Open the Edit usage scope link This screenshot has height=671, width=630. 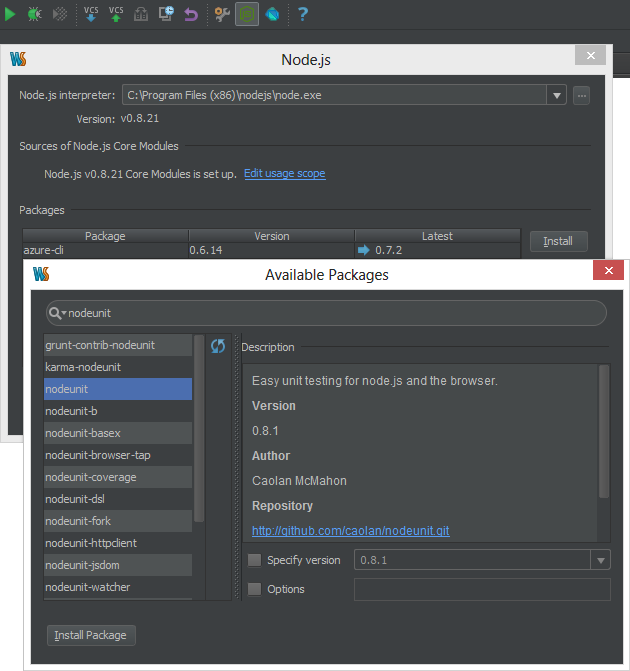285,173
